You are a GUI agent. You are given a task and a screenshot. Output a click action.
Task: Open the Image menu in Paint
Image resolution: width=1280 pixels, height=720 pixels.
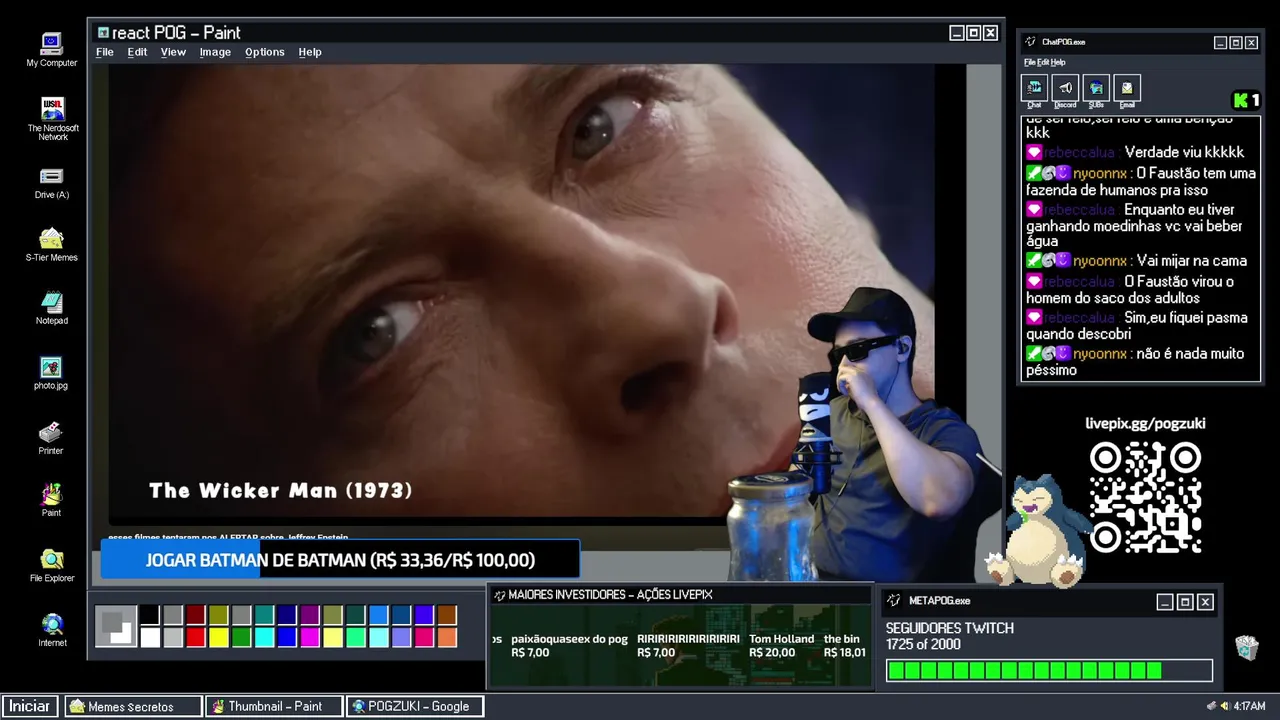(x=215, y=52)
